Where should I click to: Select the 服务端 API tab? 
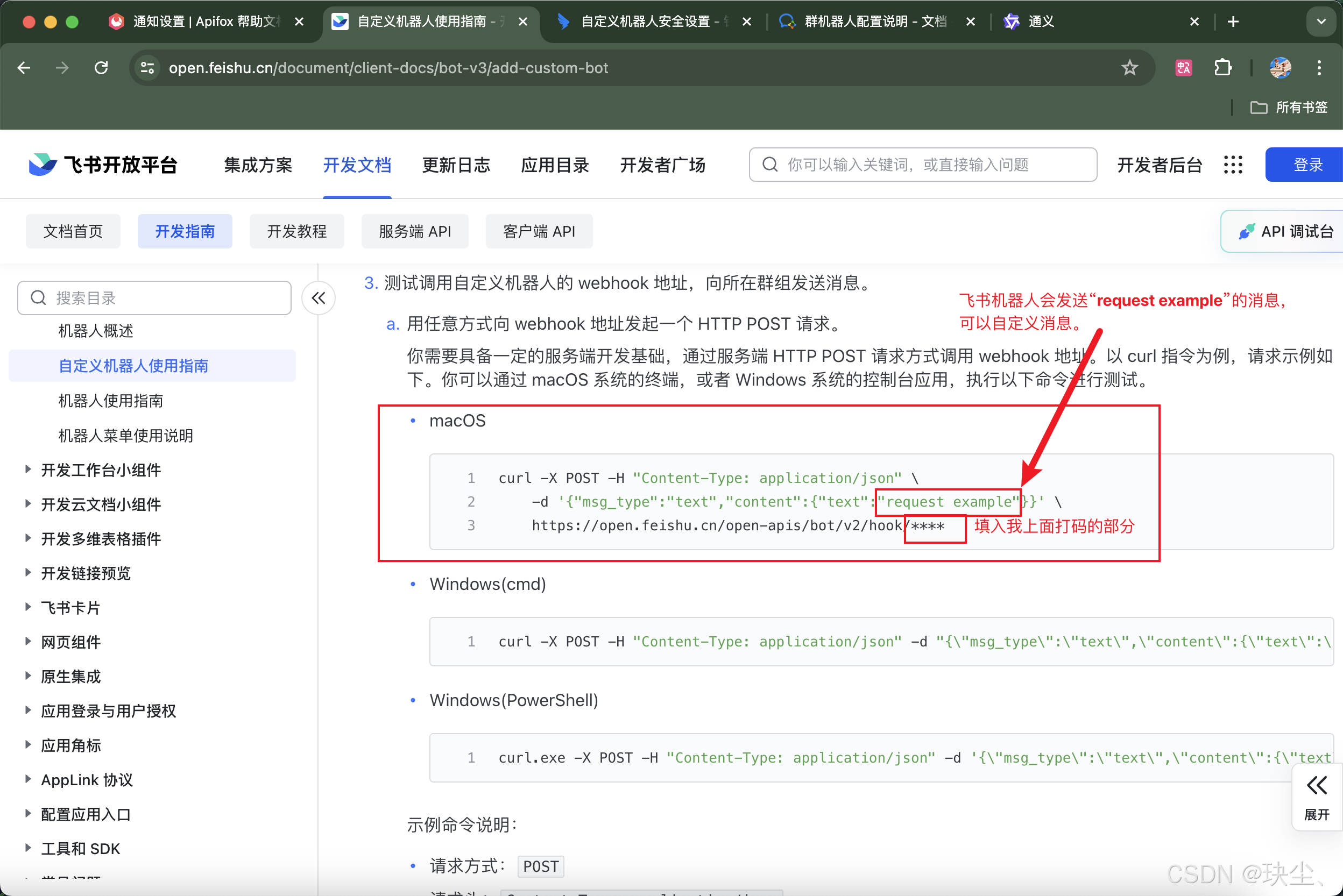pyautogui.click(x=414, y=231)
